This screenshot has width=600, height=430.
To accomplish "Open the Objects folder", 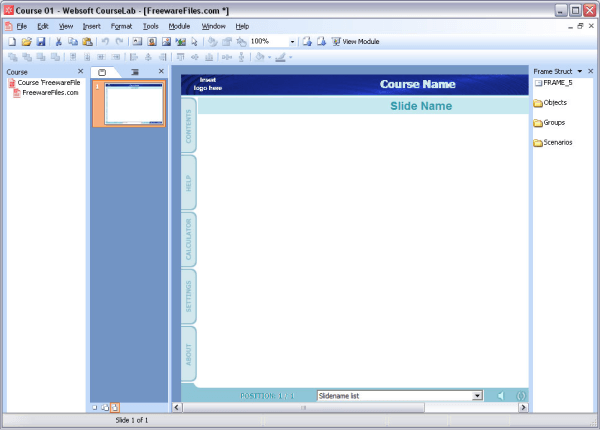I will tap(551, 103).
